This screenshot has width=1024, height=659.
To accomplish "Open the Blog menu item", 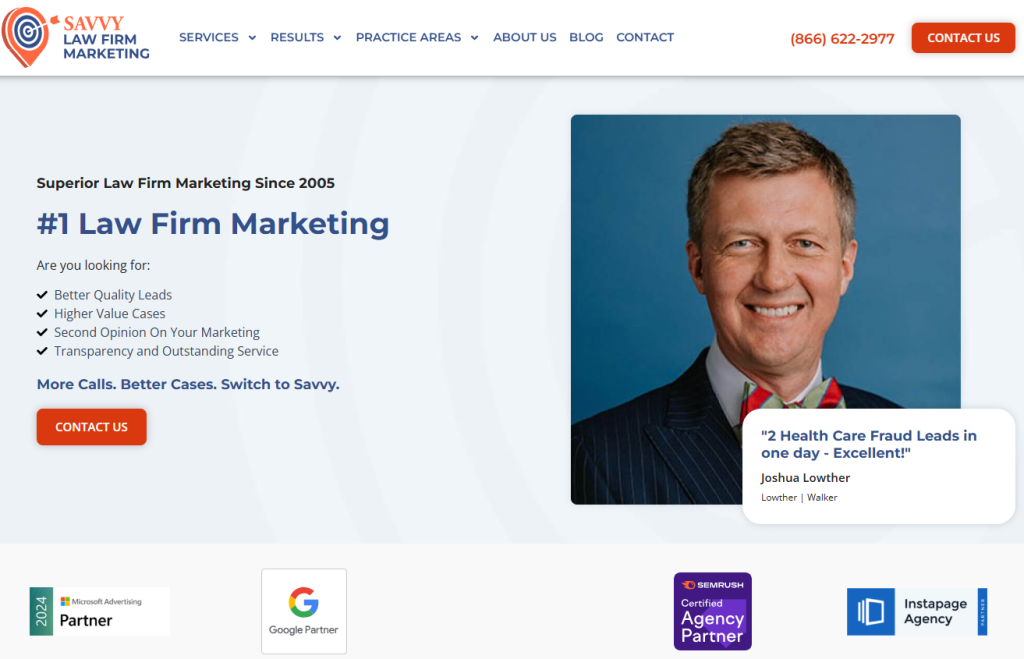I will tap(586, 37).
